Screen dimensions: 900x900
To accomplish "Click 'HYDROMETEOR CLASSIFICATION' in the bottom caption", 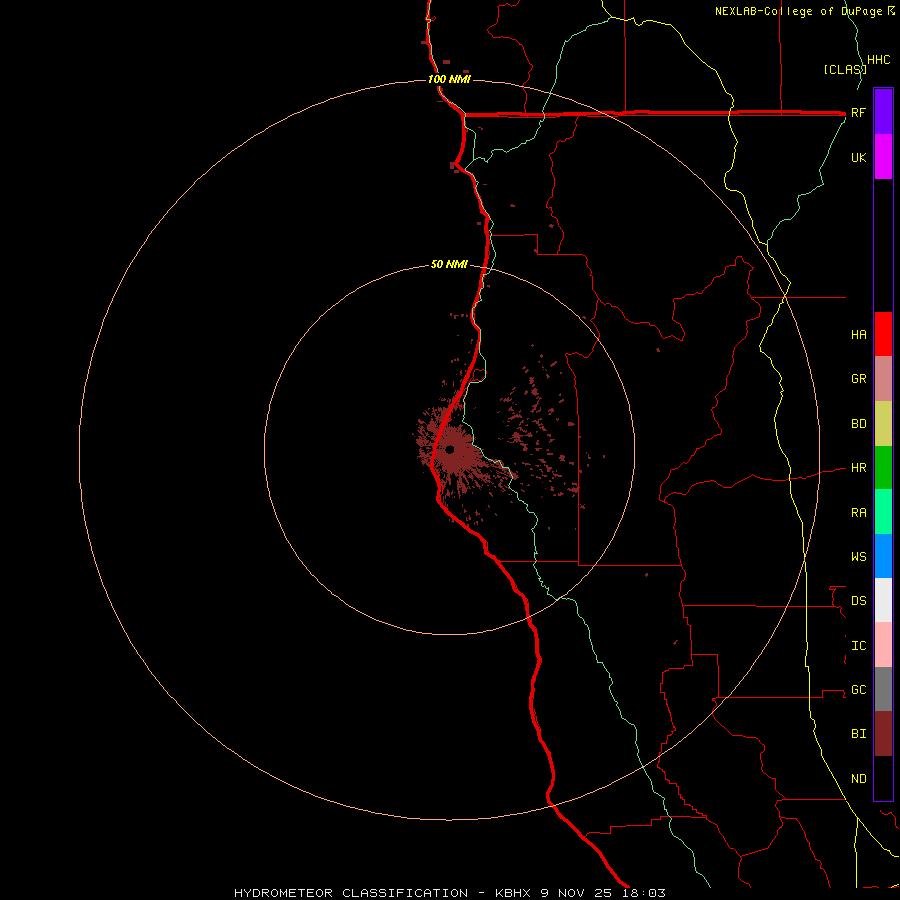I will (x=351, y=893).
